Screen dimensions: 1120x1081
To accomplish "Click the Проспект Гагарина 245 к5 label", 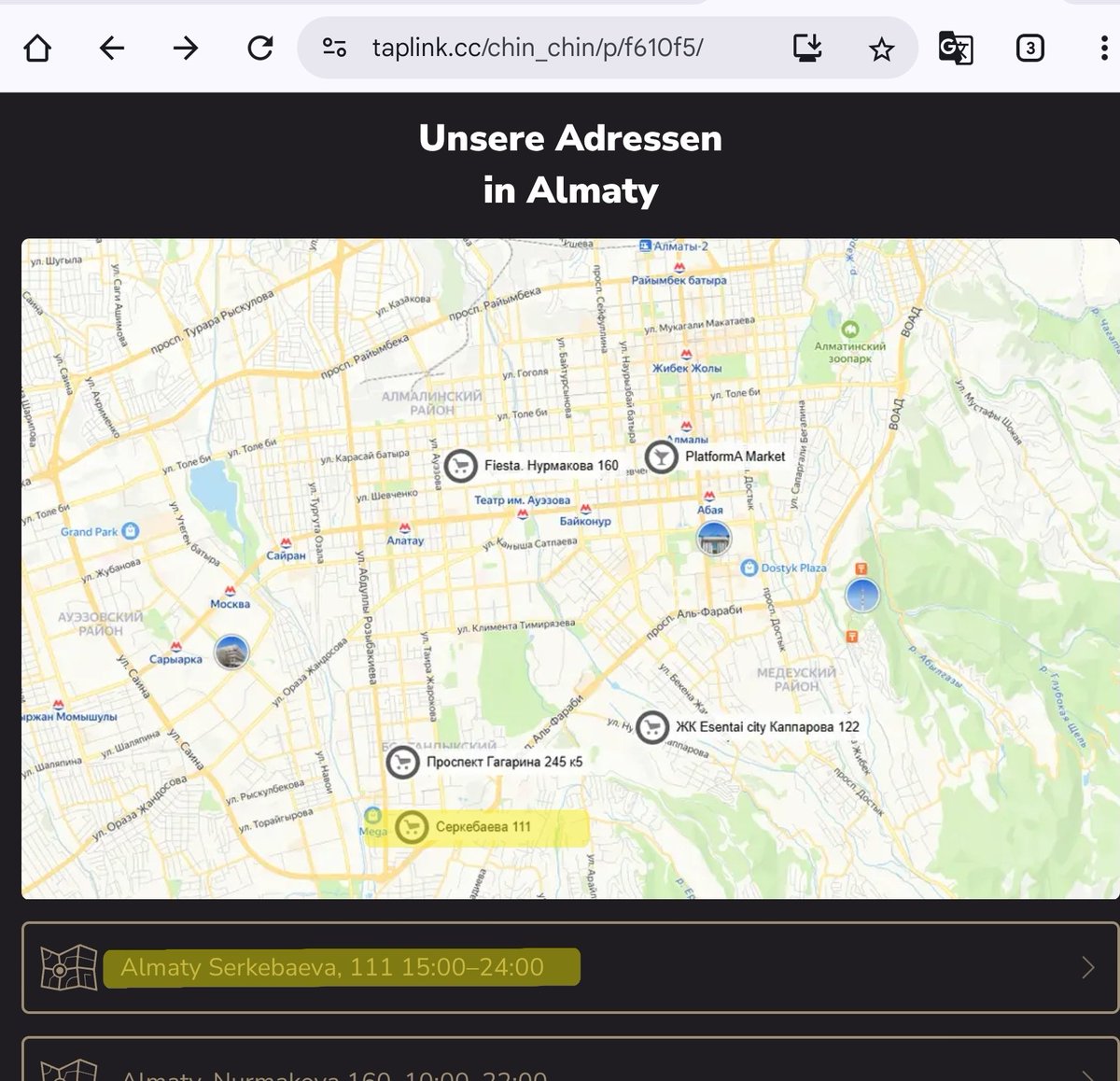I will [x=504, y=762].
